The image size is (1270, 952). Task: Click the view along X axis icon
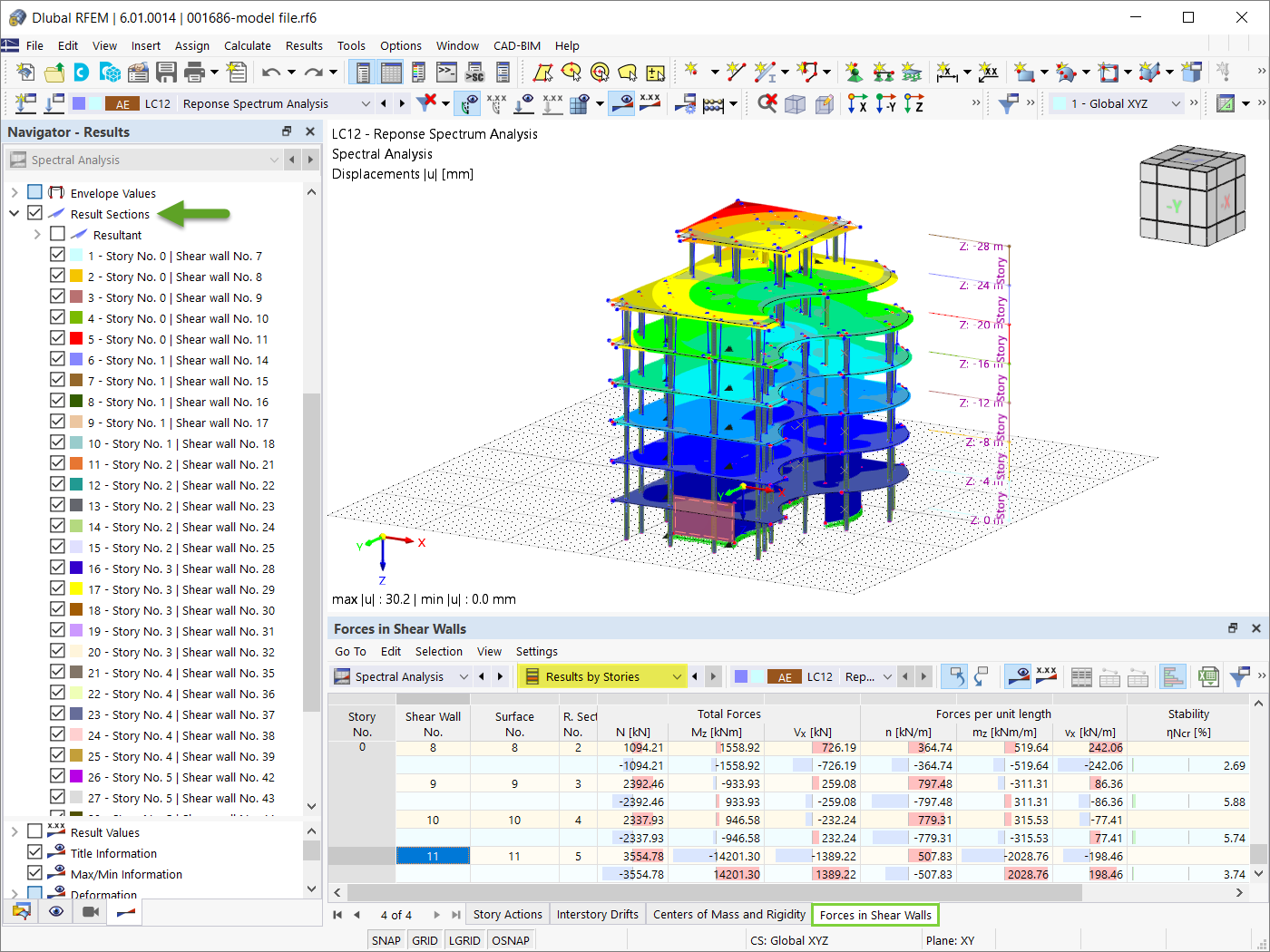857,103
